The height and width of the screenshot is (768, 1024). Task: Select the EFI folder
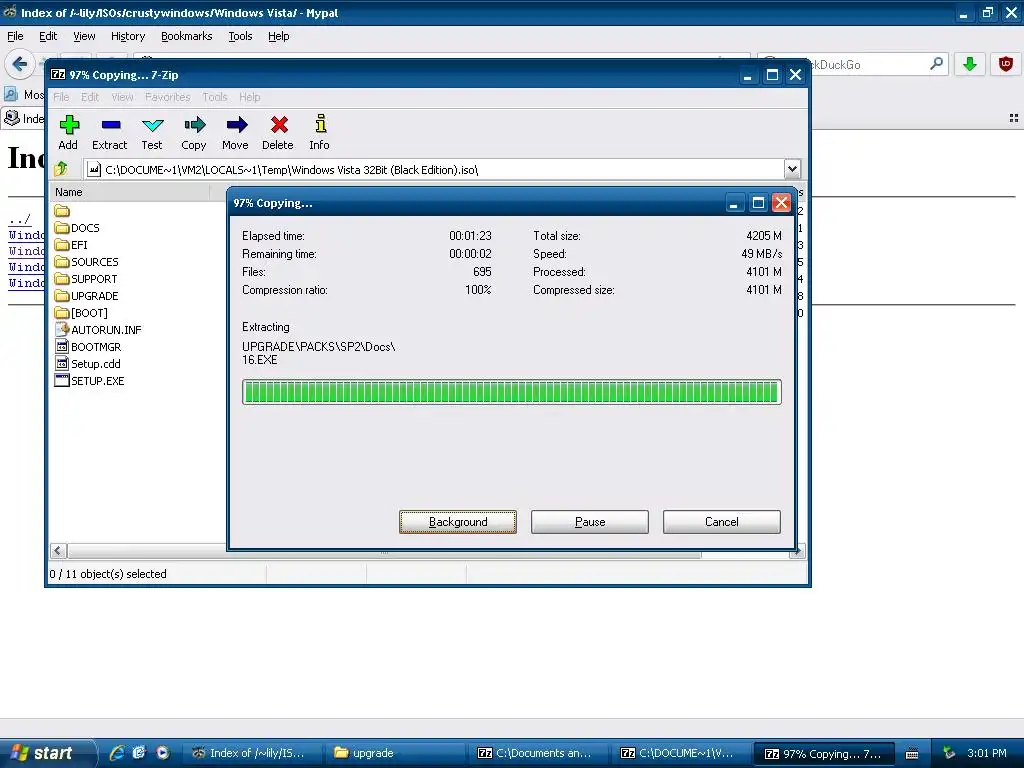(71, 245)
